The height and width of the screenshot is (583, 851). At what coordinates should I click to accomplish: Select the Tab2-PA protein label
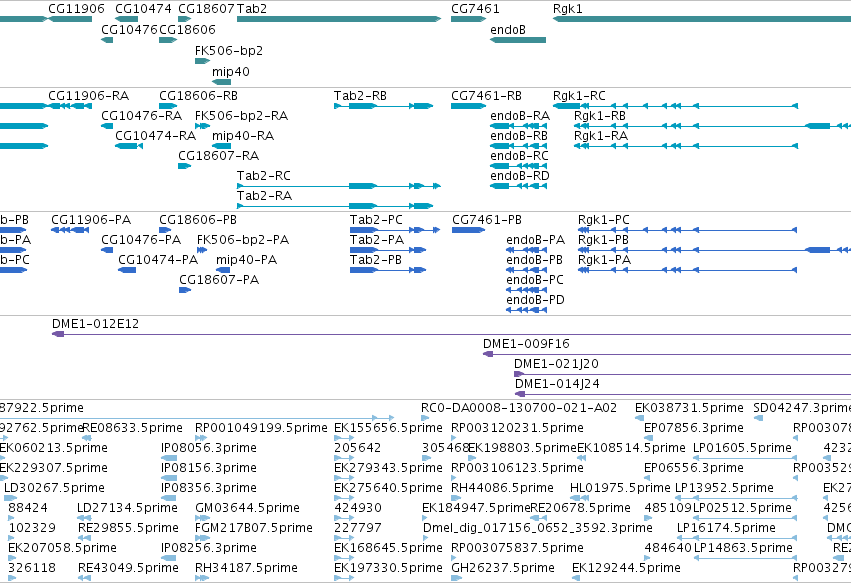point(377,240)
